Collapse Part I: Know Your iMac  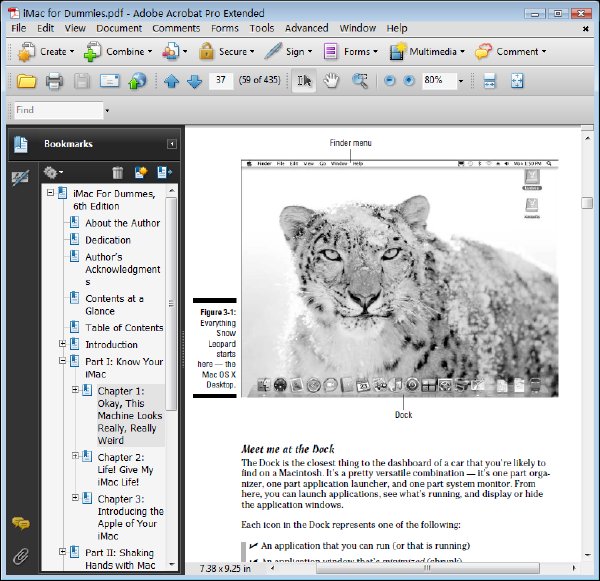[62, 360]
